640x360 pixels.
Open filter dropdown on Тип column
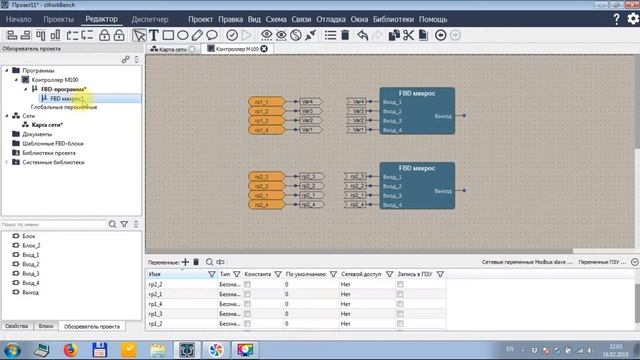pyautogui.click(x=236, y=274)
